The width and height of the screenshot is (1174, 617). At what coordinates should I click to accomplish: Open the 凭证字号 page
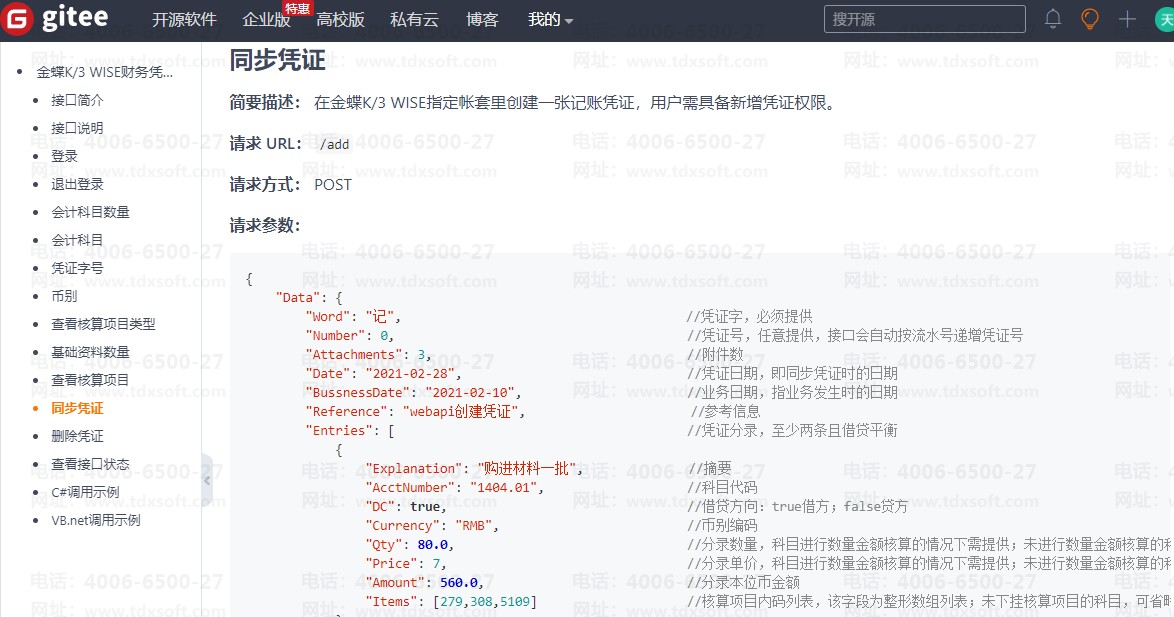[77, 268]
